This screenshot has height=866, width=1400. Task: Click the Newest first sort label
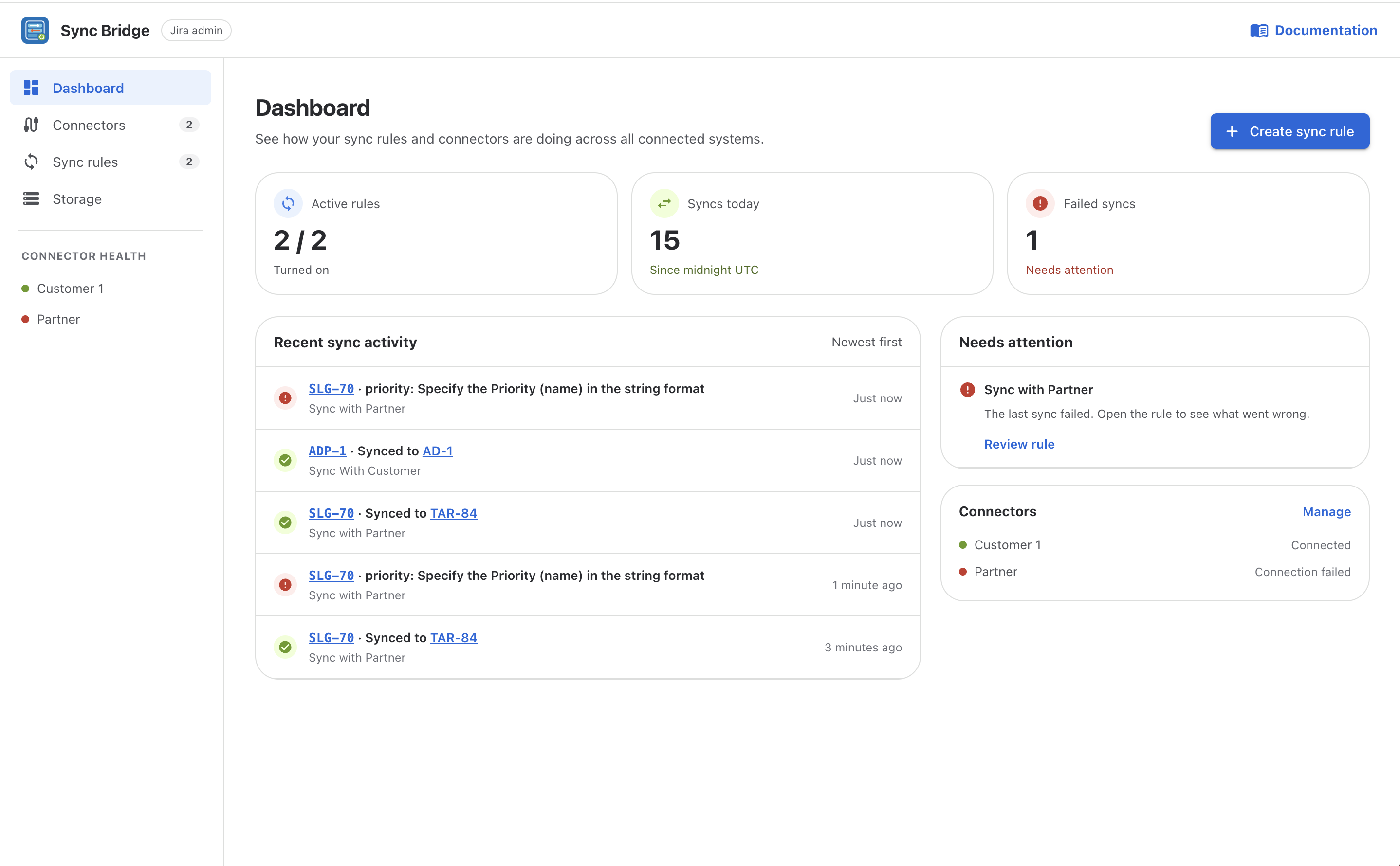(866, 342)
